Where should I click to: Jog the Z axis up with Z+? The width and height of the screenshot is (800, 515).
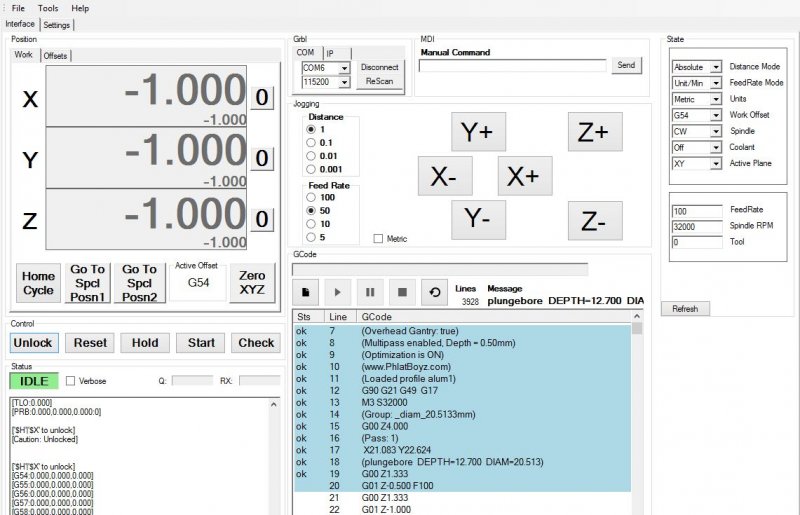tap(595, 133)
